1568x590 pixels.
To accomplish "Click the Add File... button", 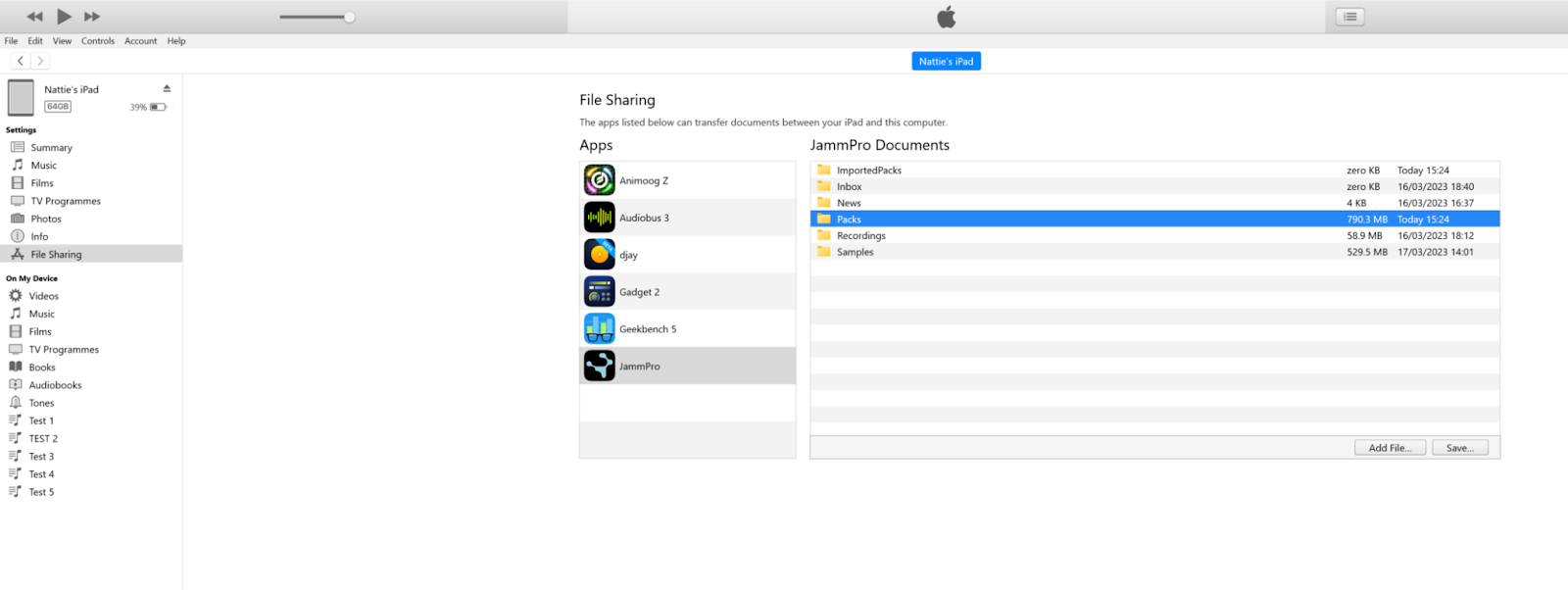I will pos(1390,448).
